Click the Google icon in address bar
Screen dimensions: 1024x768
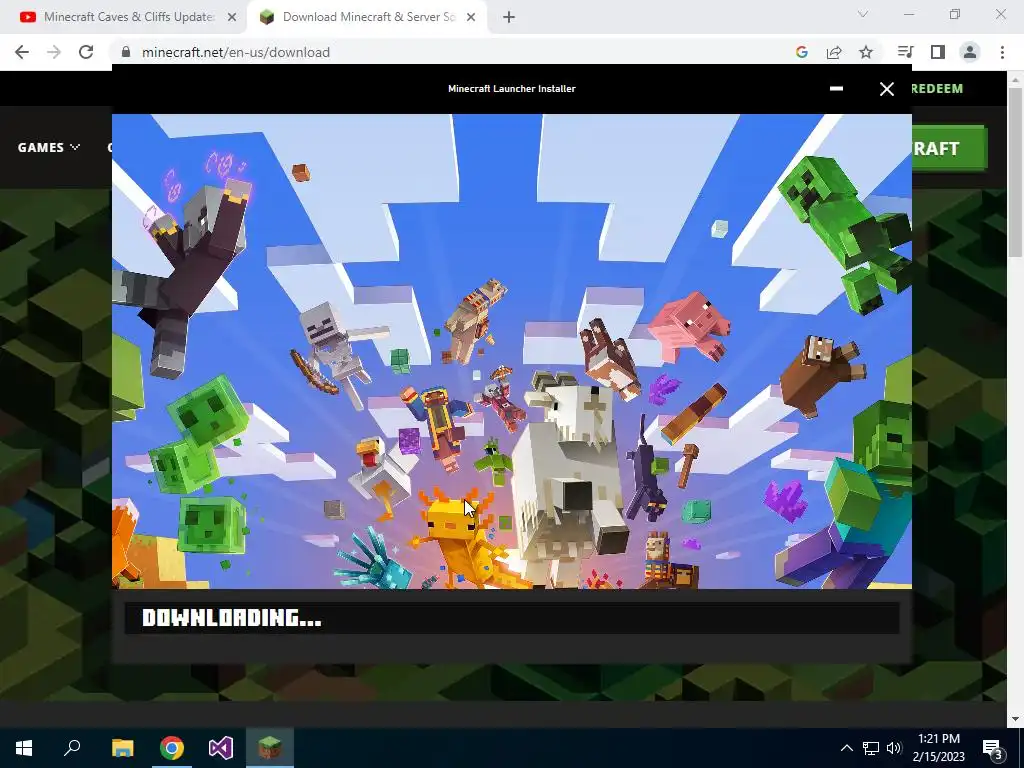tap(801, 52)
